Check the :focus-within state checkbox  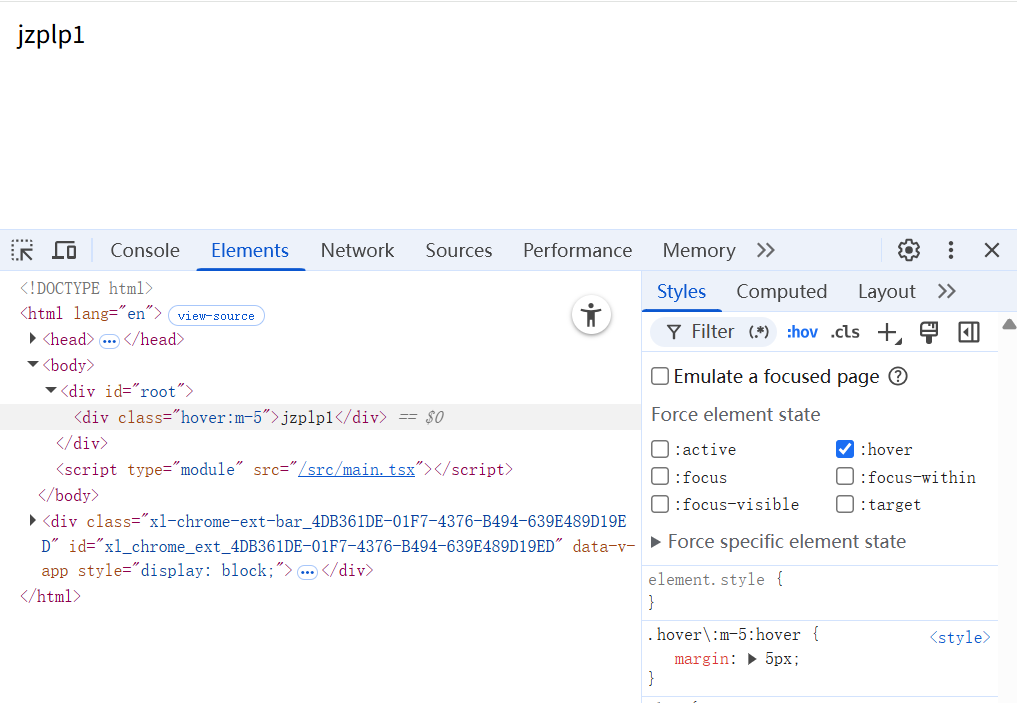pyautogui.click(x=844, y=477)
